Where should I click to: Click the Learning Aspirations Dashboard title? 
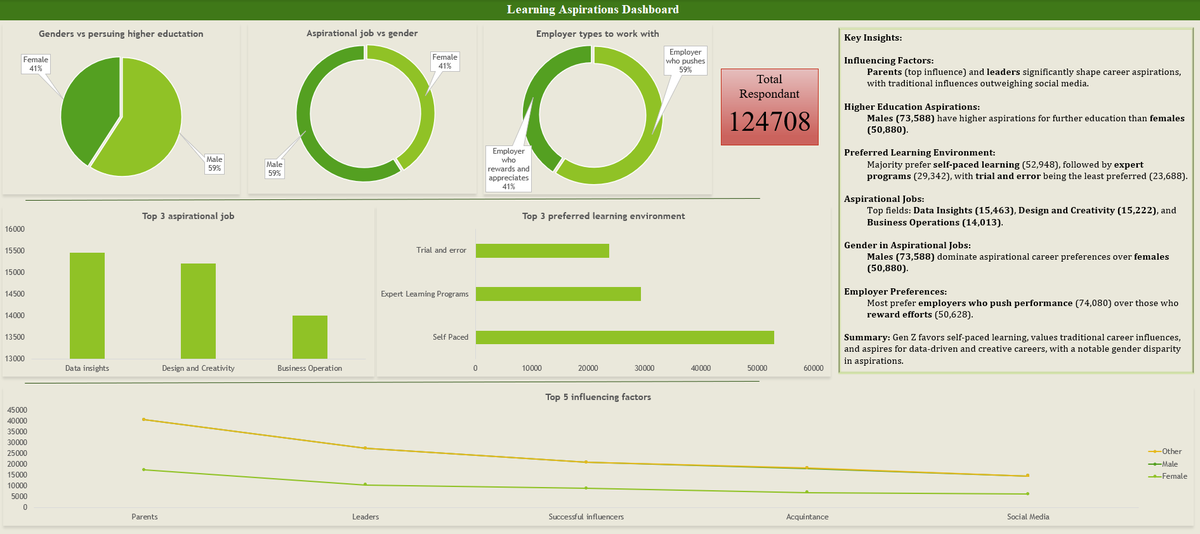(592, 10)
